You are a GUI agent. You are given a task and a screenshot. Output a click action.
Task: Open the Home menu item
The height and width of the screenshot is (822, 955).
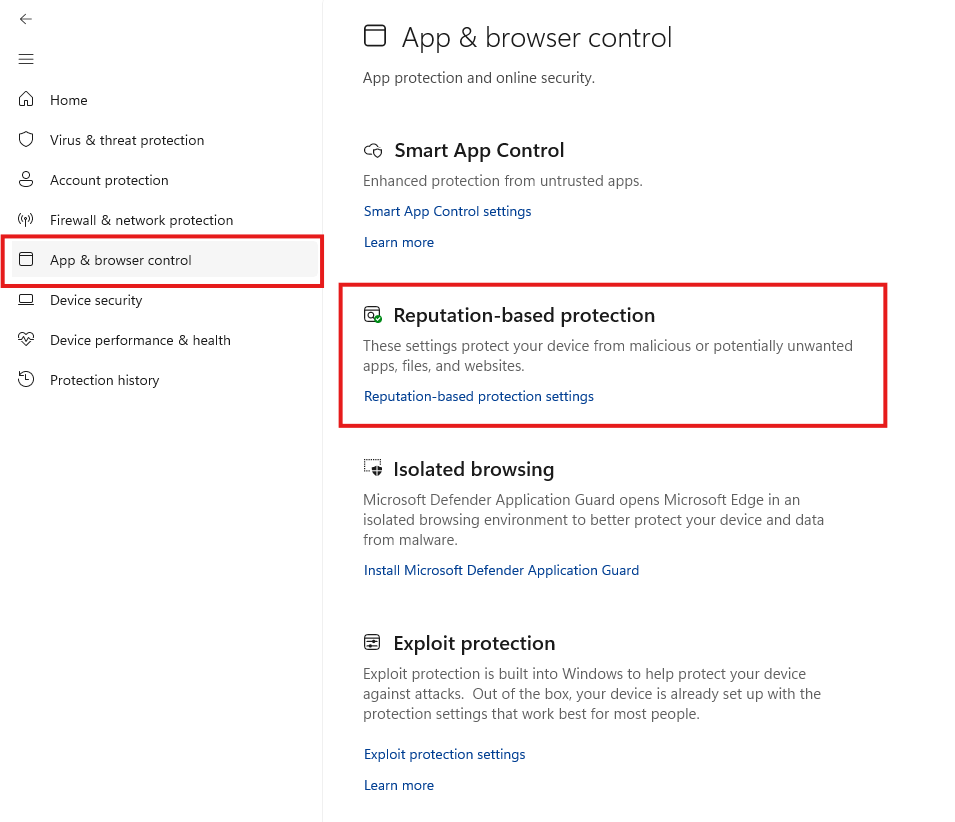pos(69,100)
